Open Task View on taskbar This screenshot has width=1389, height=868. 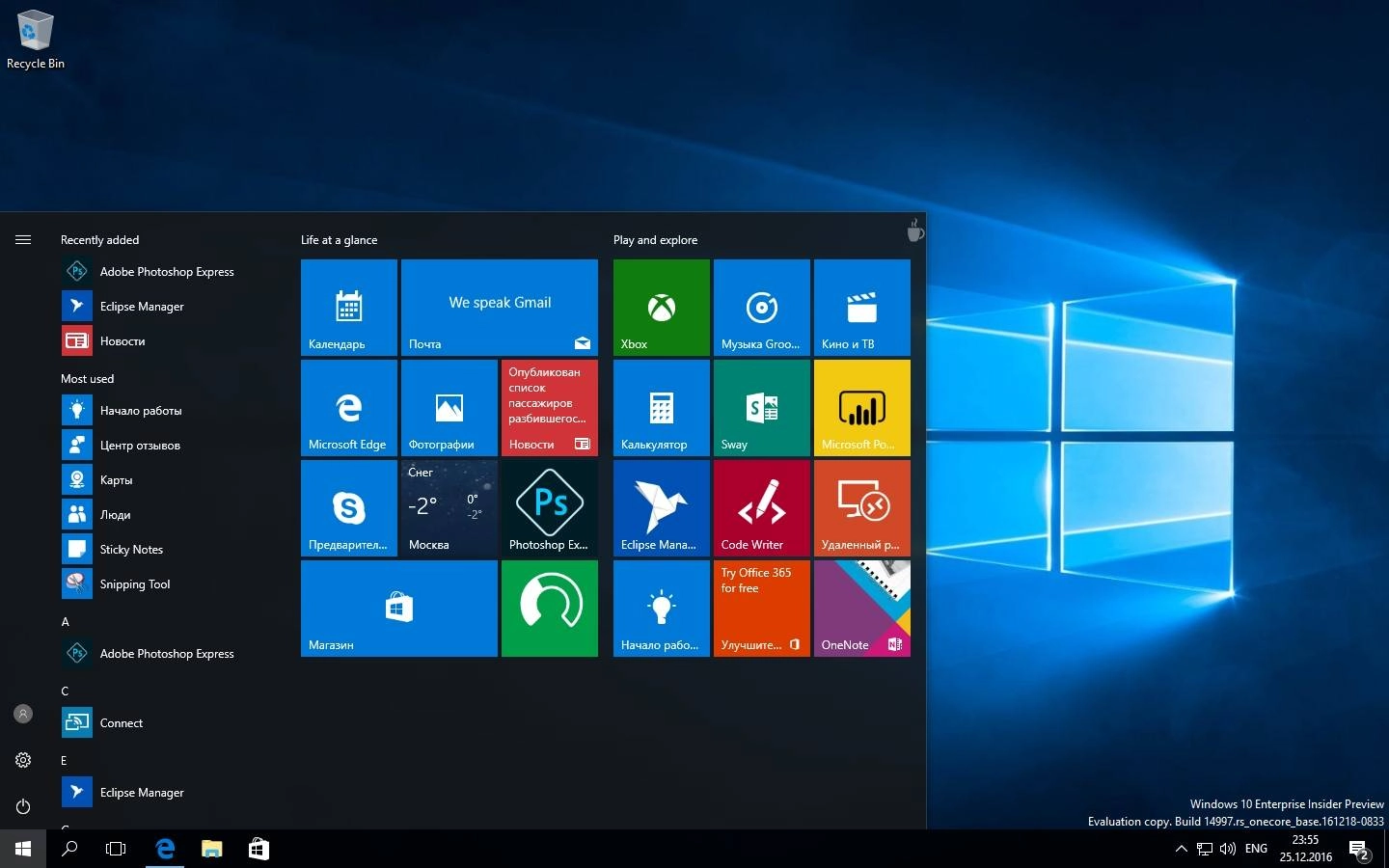tap(116, 849)
